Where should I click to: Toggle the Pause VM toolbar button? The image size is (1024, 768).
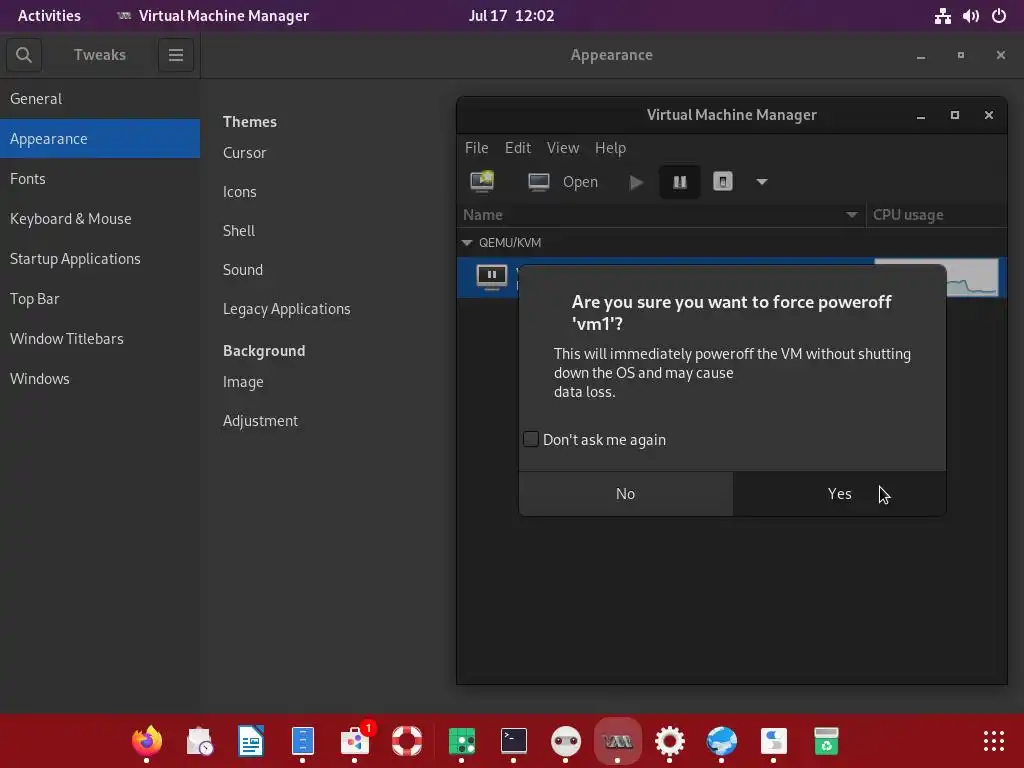(x=680, y=182)
